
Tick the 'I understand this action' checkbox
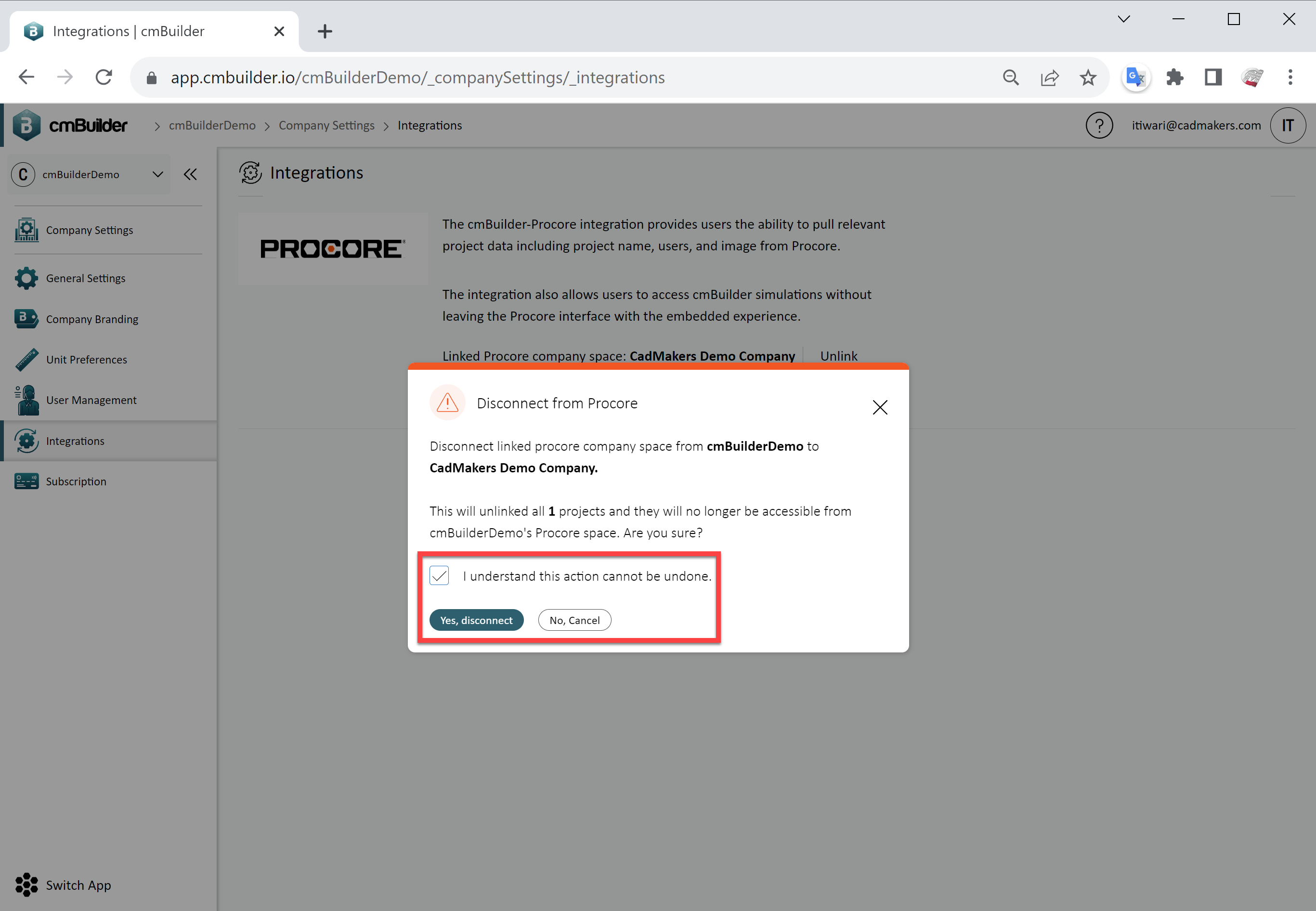[439, 575]
